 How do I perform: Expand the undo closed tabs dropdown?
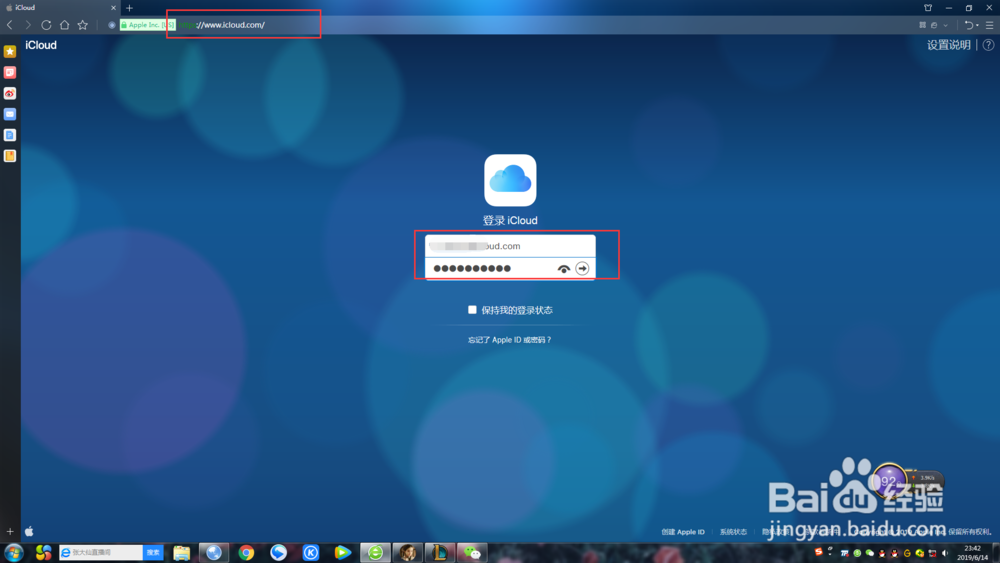click(x=977, y=26)
